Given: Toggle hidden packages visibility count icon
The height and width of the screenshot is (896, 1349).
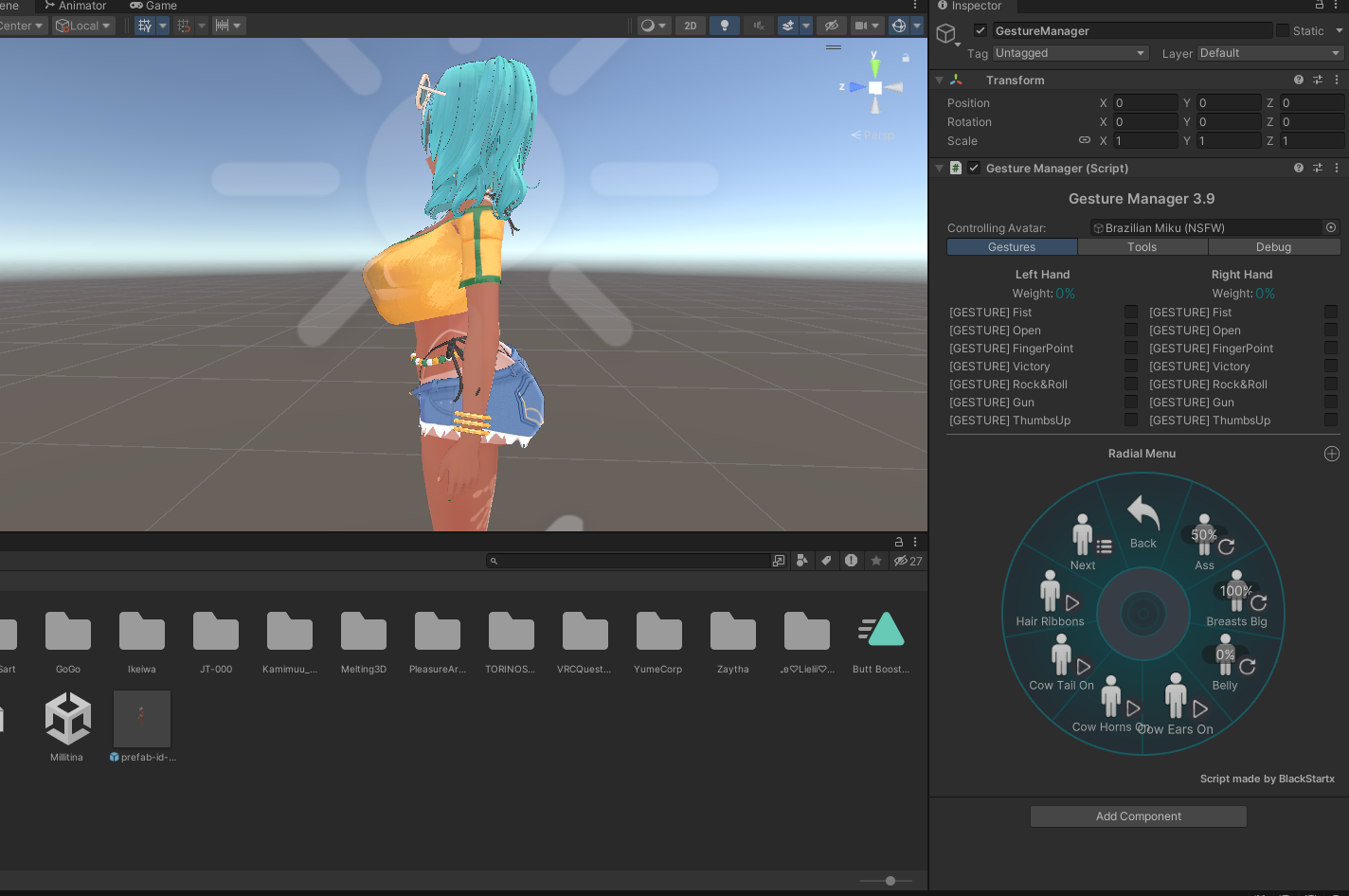Looking at the screenshot, I should (908, 561).
